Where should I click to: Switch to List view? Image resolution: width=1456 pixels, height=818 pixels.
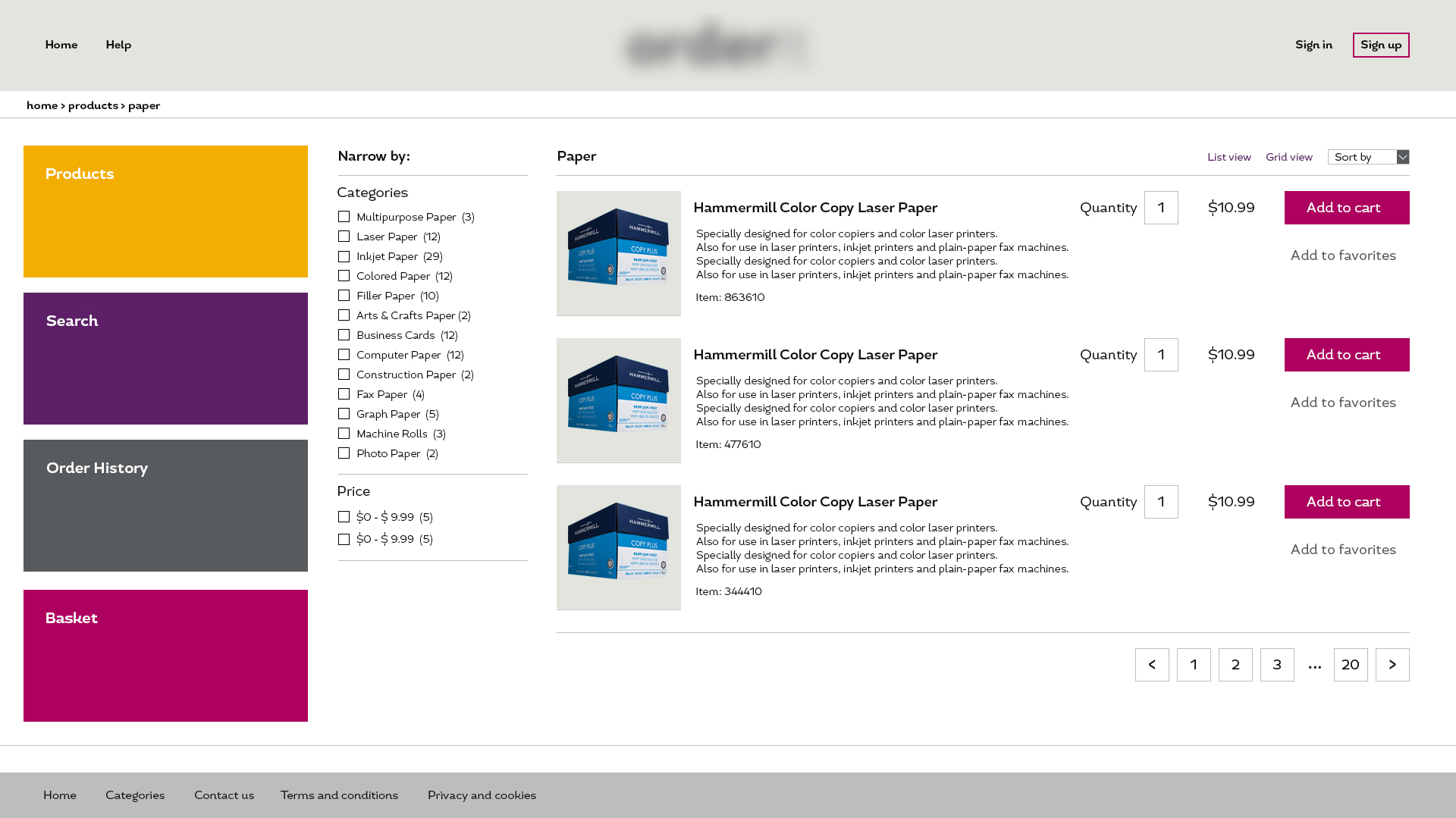pos(1228,157)
